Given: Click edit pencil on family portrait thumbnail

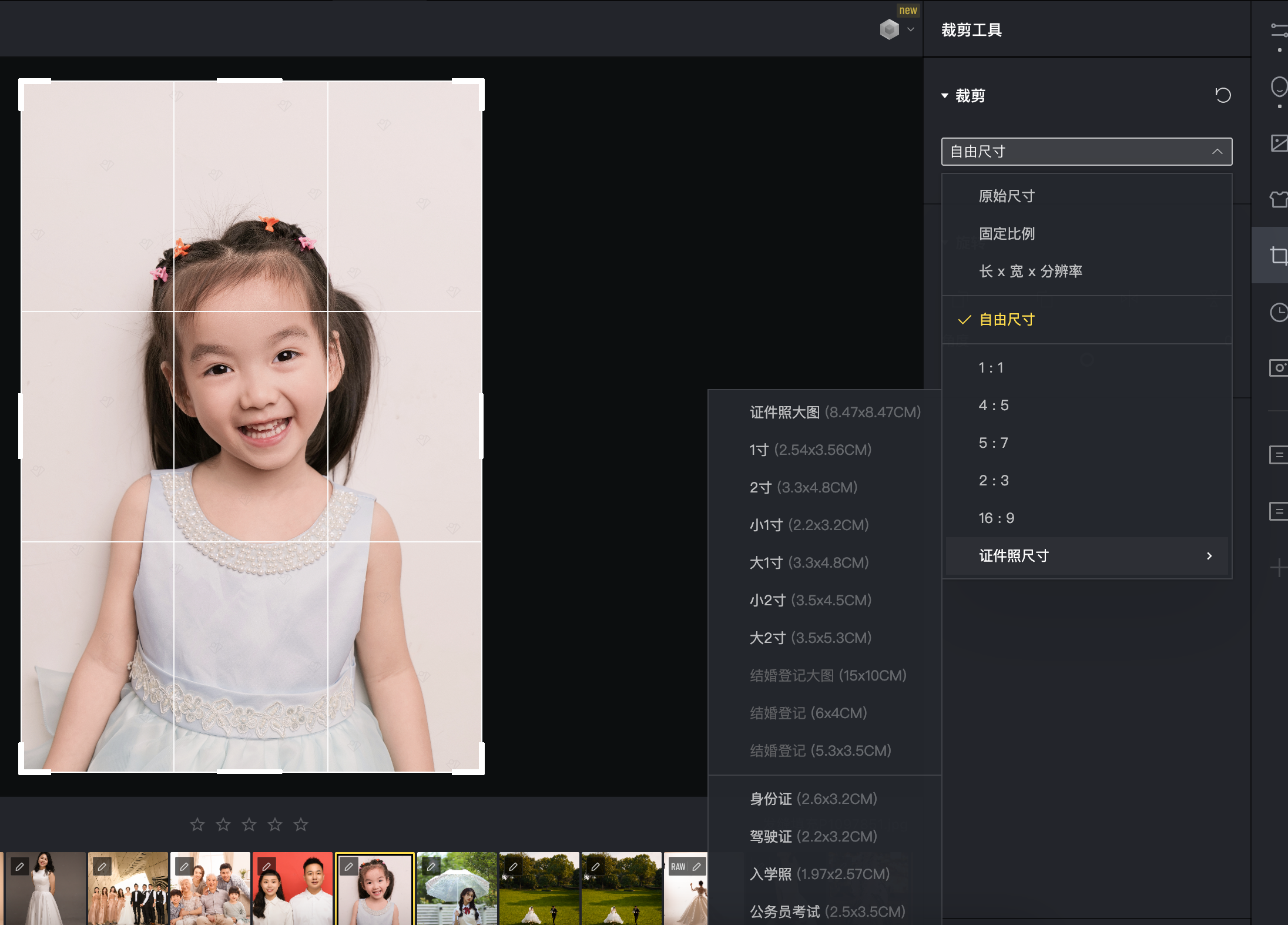Looking at the screenshot, I should pos(184,867).
